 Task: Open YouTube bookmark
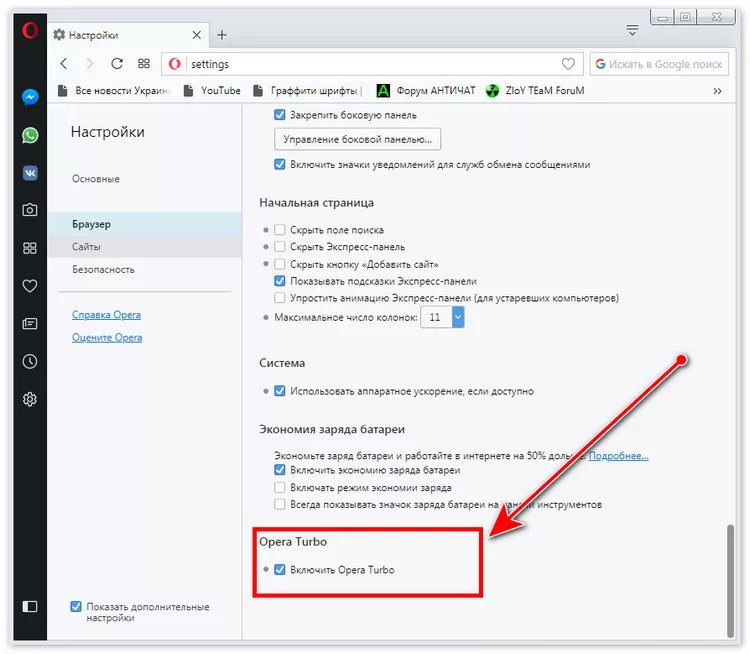(212, 90)
